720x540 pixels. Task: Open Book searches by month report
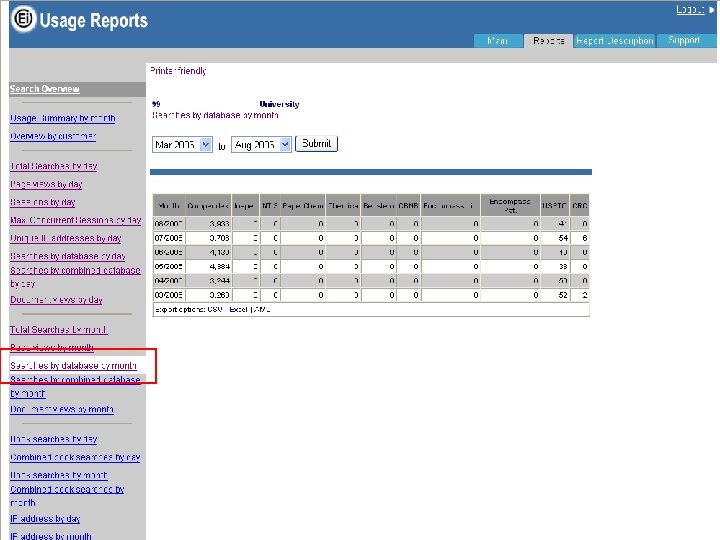[59, 475]
